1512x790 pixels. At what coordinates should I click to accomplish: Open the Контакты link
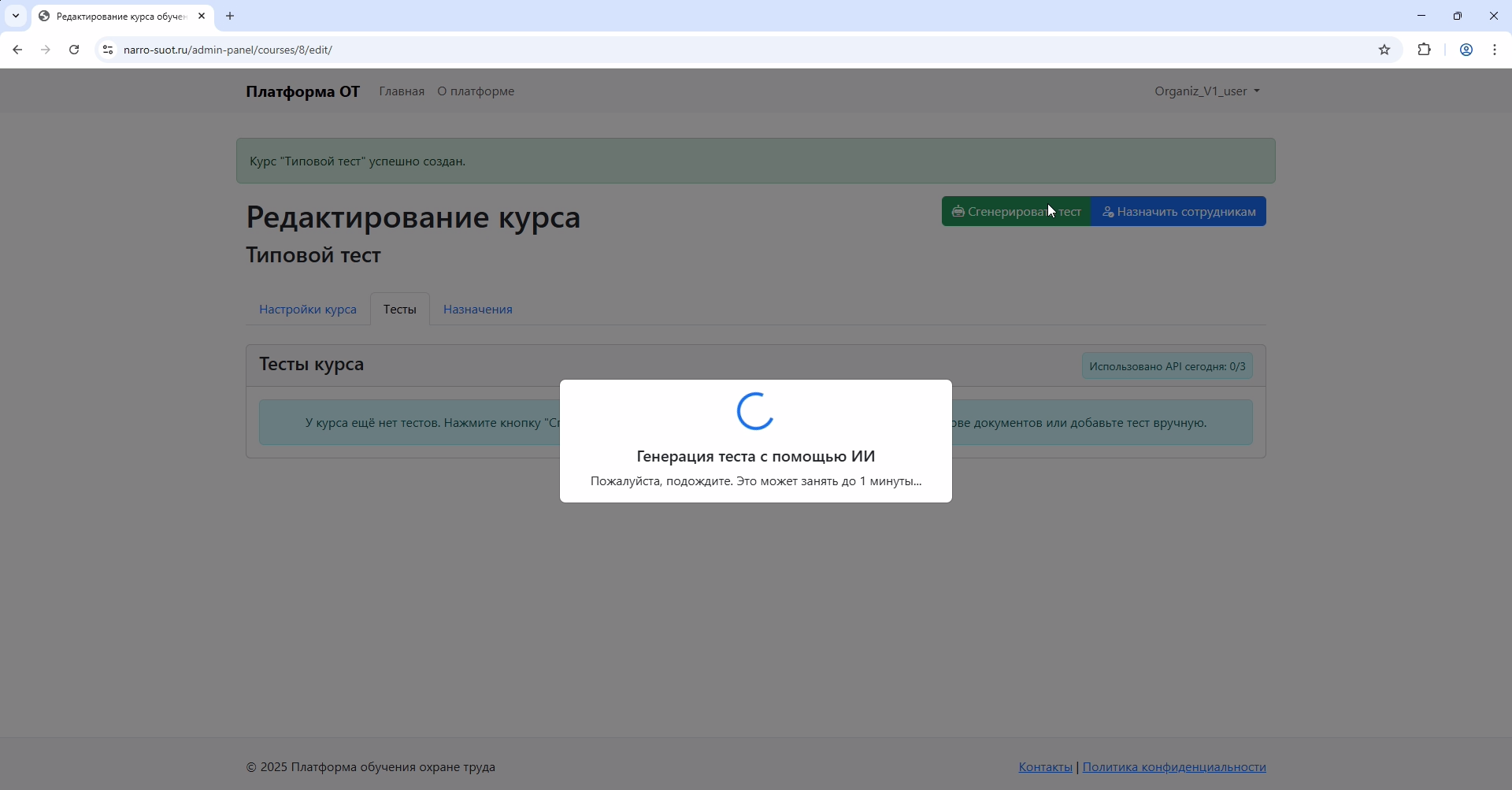pyautogui.click(x=1045, y=766)
